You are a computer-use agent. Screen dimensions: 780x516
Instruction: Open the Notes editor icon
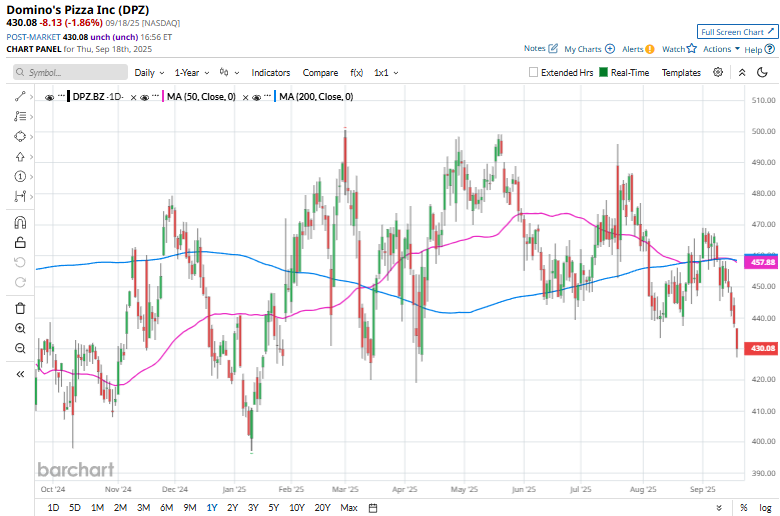coord(553,48)
